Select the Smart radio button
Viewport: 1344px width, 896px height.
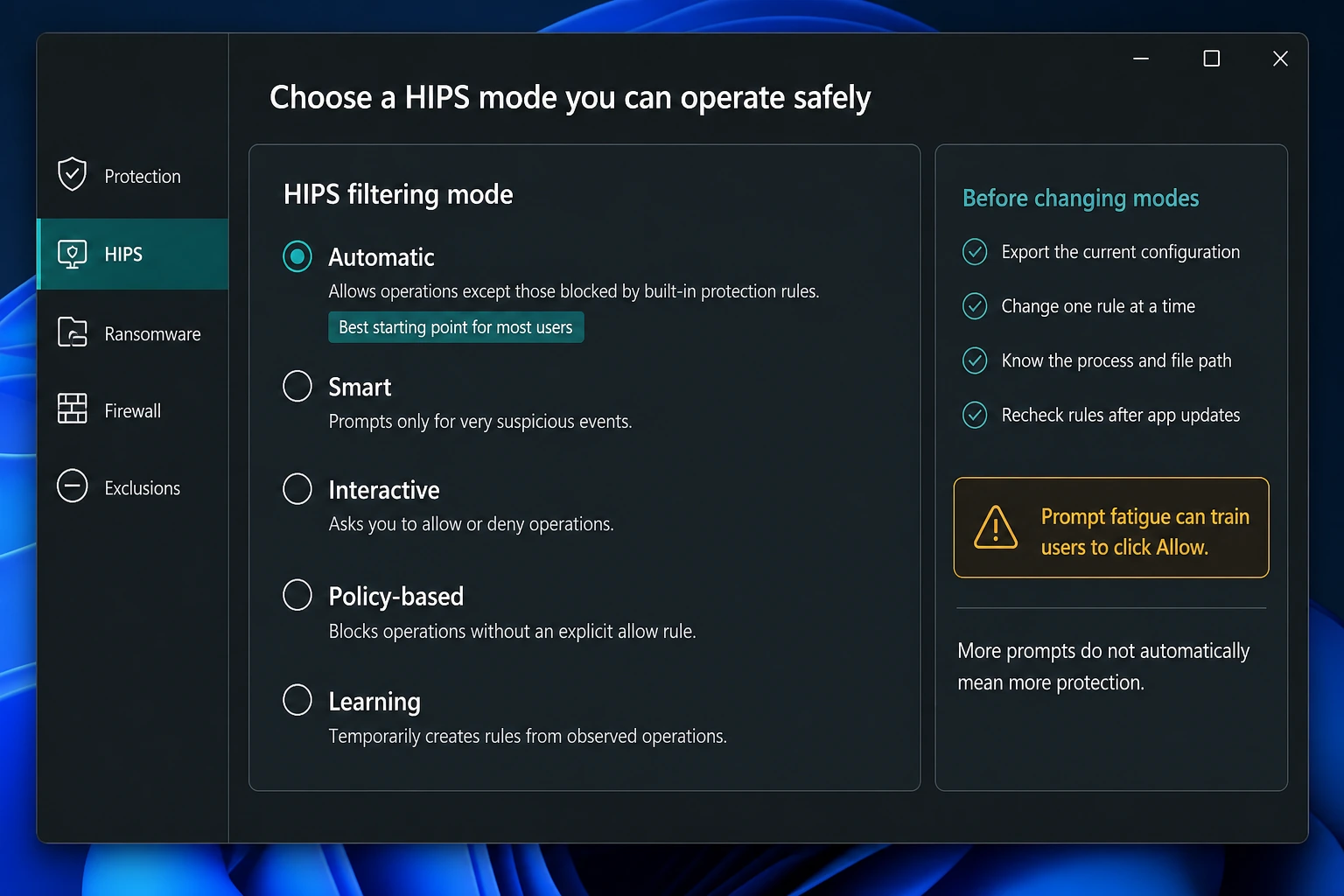(297, 386)
